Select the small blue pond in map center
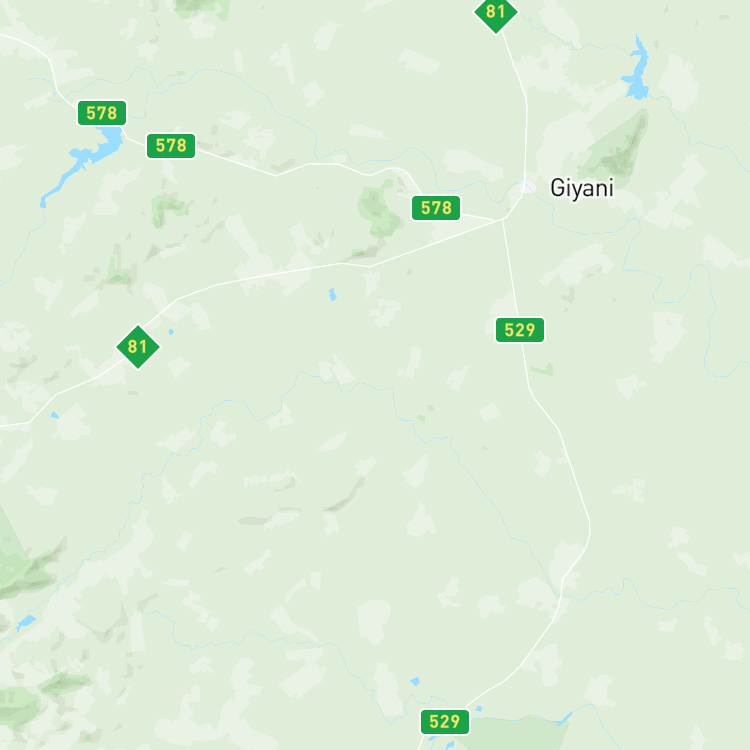 pyautogui.click(x=332, y=294)
